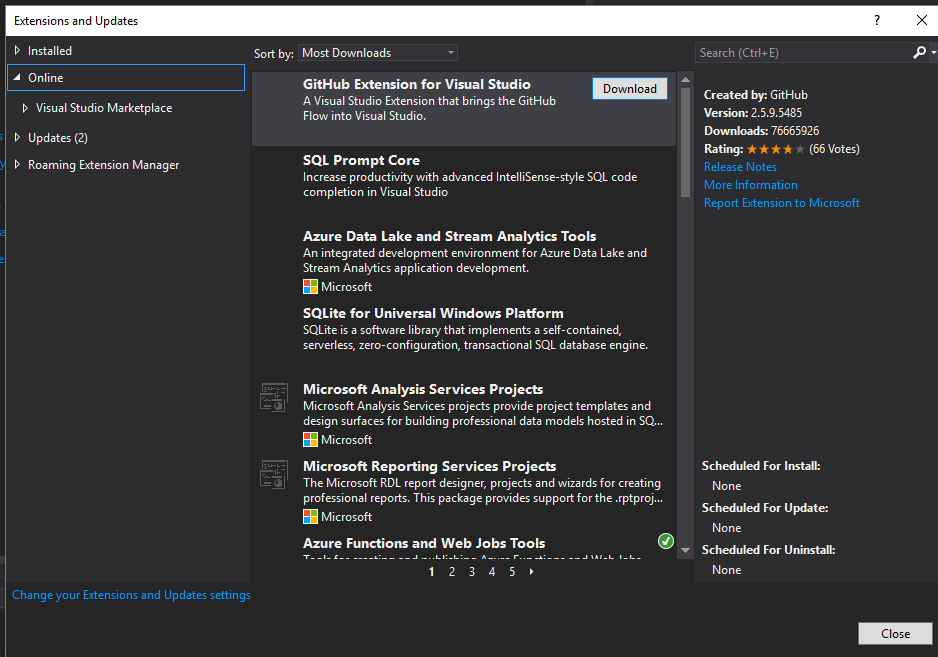
Task: Expand the Installed tree node
Action: pyautogui.click(x=17, y=51)
